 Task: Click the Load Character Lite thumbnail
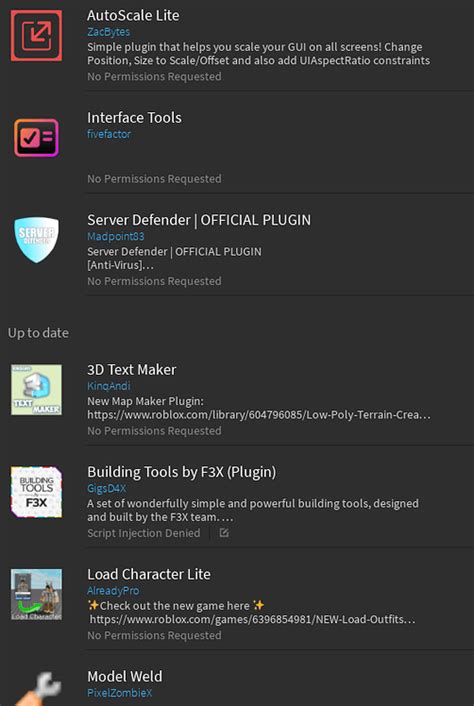(x=36, y=594)
